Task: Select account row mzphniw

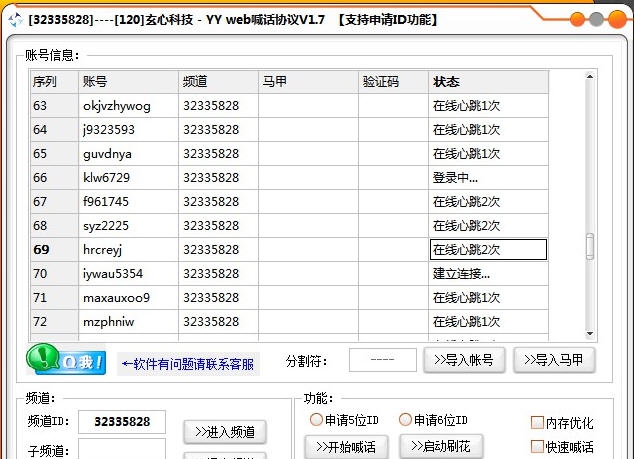Action: click(x=290, y=321)
